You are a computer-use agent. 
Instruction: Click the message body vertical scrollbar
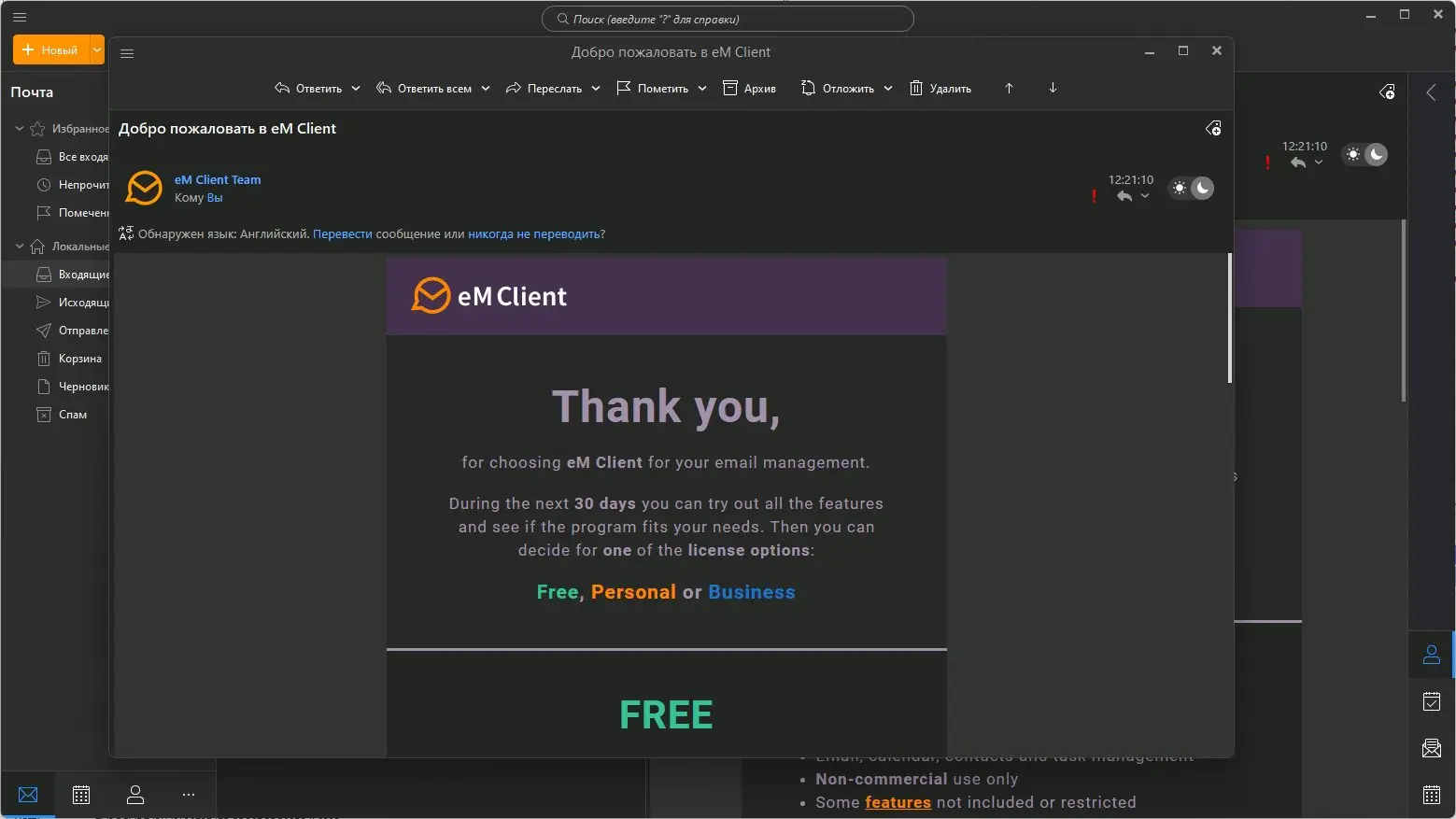coord(1229,318)
